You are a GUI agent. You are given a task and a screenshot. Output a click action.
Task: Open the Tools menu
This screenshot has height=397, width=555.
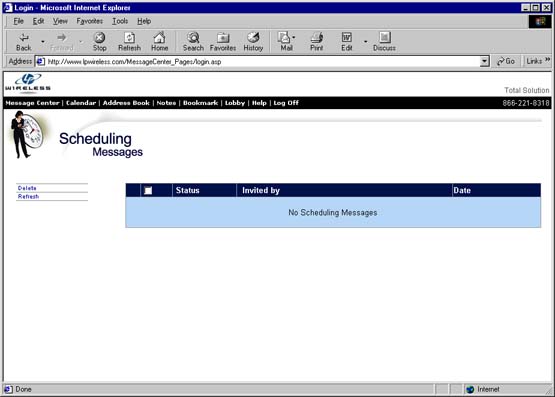tap(120, 21)
